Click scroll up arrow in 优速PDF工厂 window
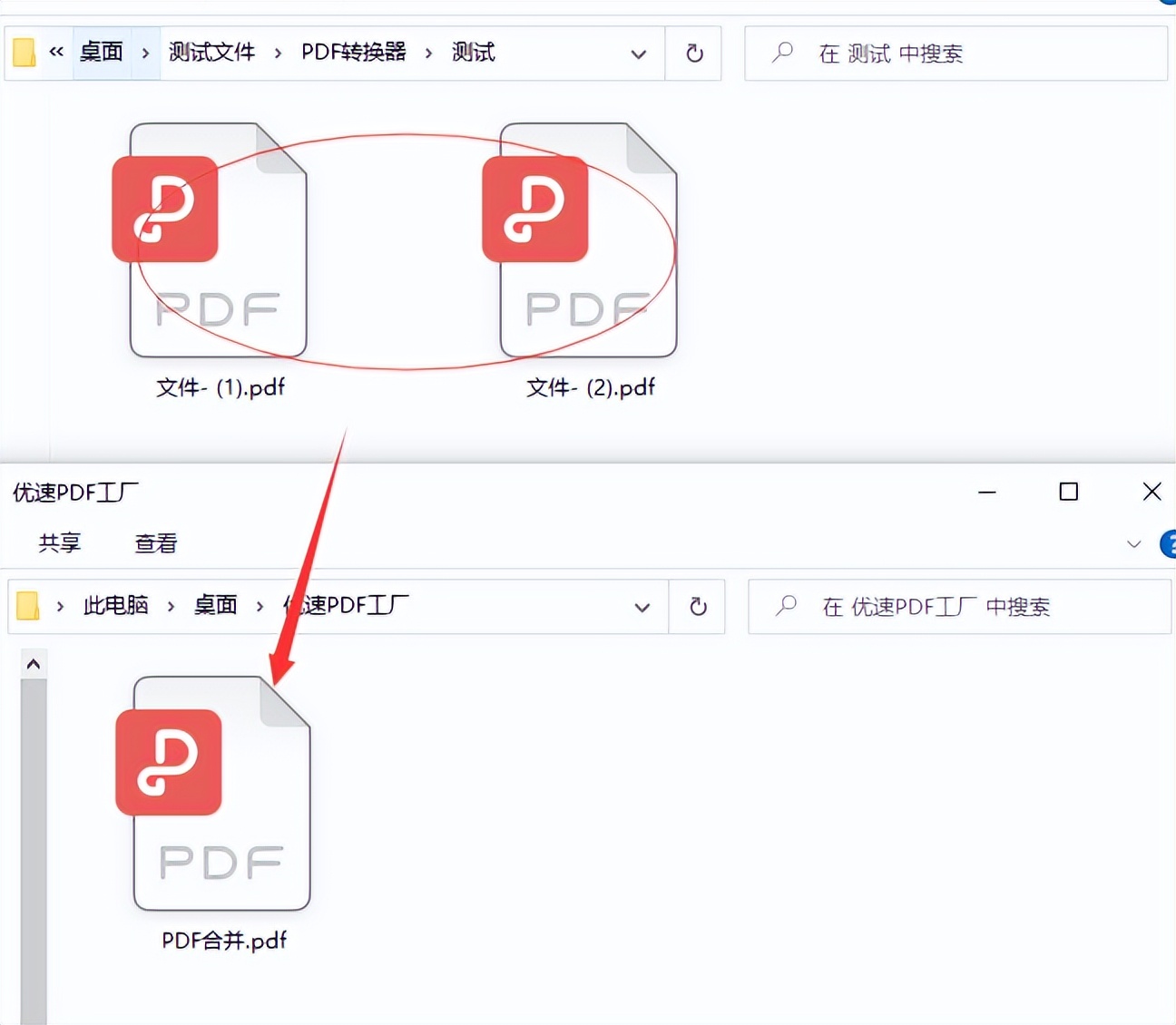The image size is (1176, 1025). click(34, 664)
